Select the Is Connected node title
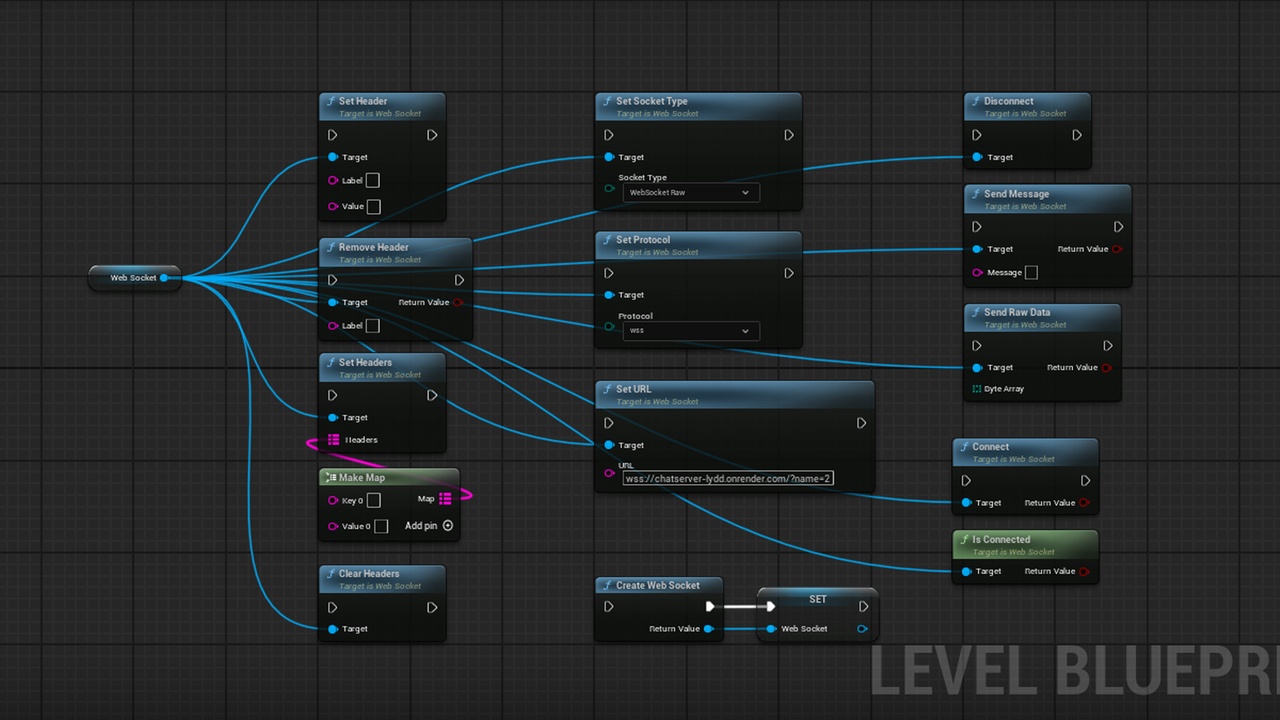Viewport: 1280px width, 720px height. [x=1001, y=540]
